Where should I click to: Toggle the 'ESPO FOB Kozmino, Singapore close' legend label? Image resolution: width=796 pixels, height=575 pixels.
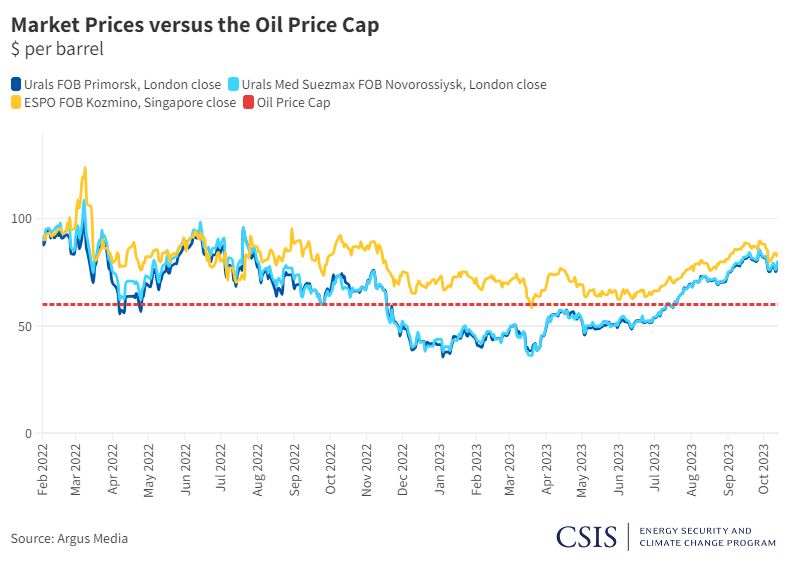pyautogui.click(x=130, y=102)
